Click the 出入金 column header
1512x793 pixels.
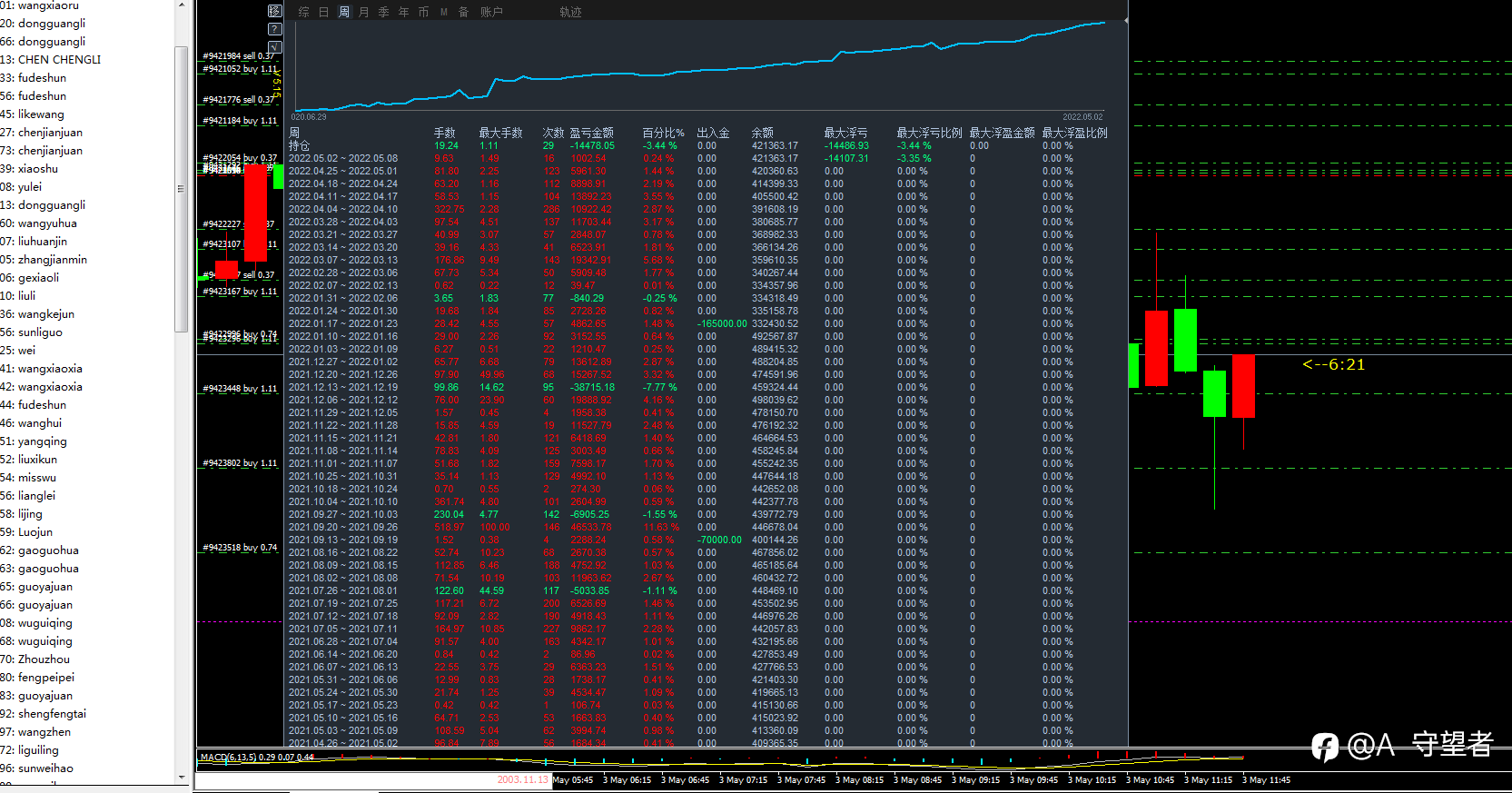tap(714, 133)
